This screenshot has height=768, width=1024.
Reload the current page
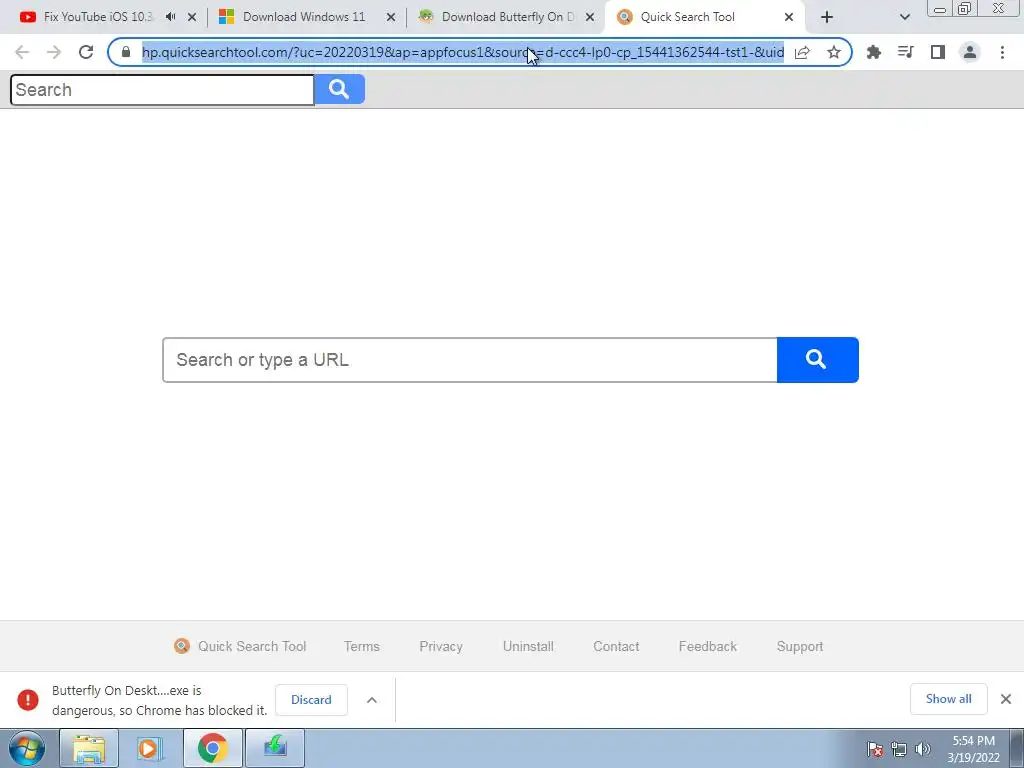tap(86, 52)
